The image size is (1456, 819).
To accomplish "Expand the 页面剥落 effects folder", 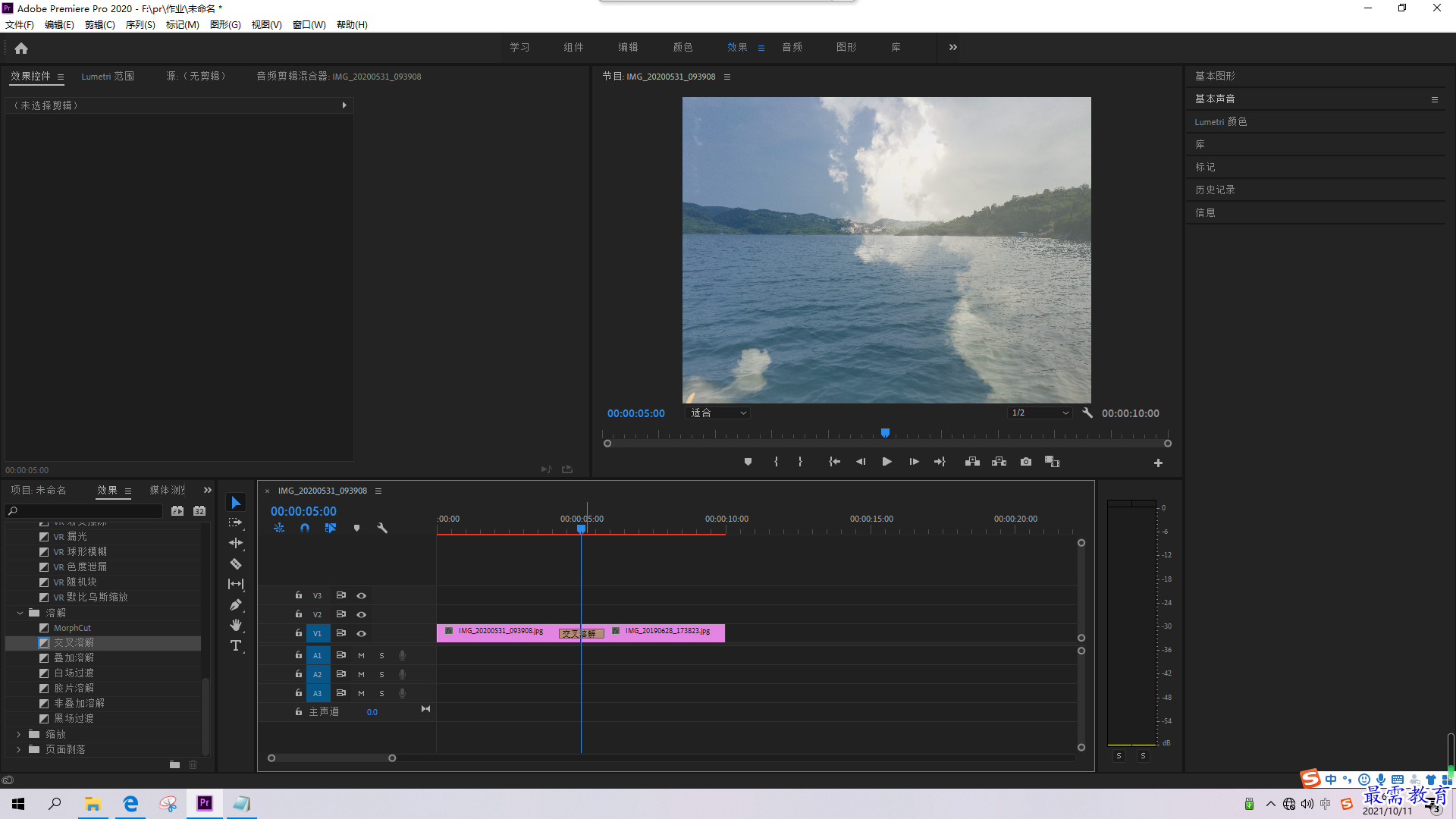I will coord(19,749).
